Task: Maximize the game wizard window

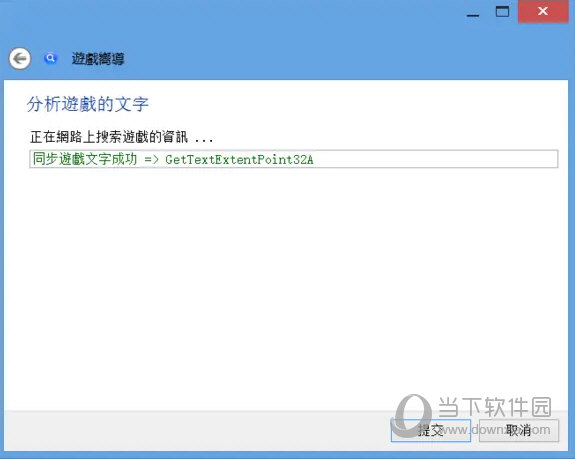Action: [x=502, y=12]
